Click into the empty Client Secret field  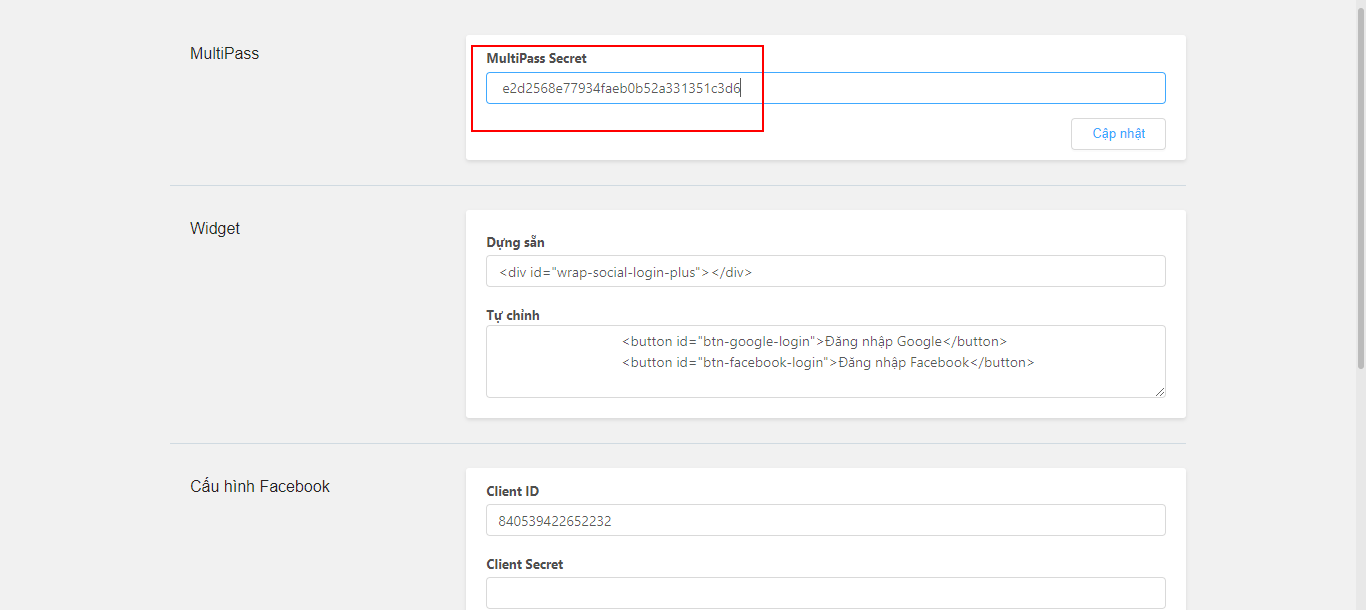click(825, 593)
